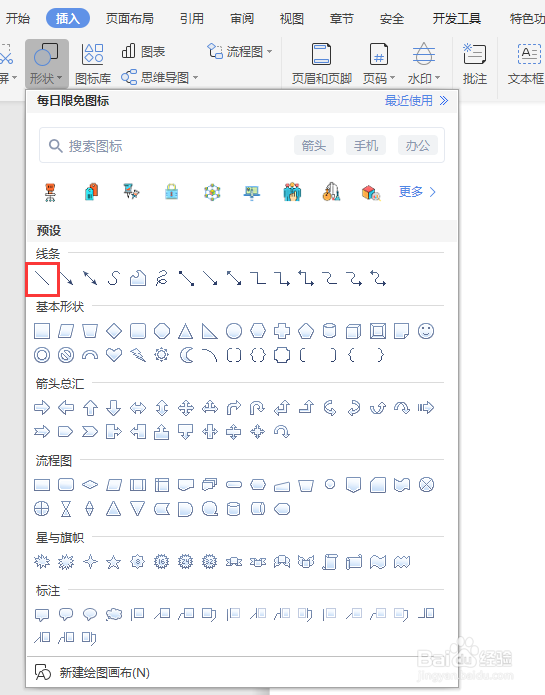Open 更多 more free icons link
The width and height of the screenshot is (545, 695).
pyautogui.click(x=417, y=191)
